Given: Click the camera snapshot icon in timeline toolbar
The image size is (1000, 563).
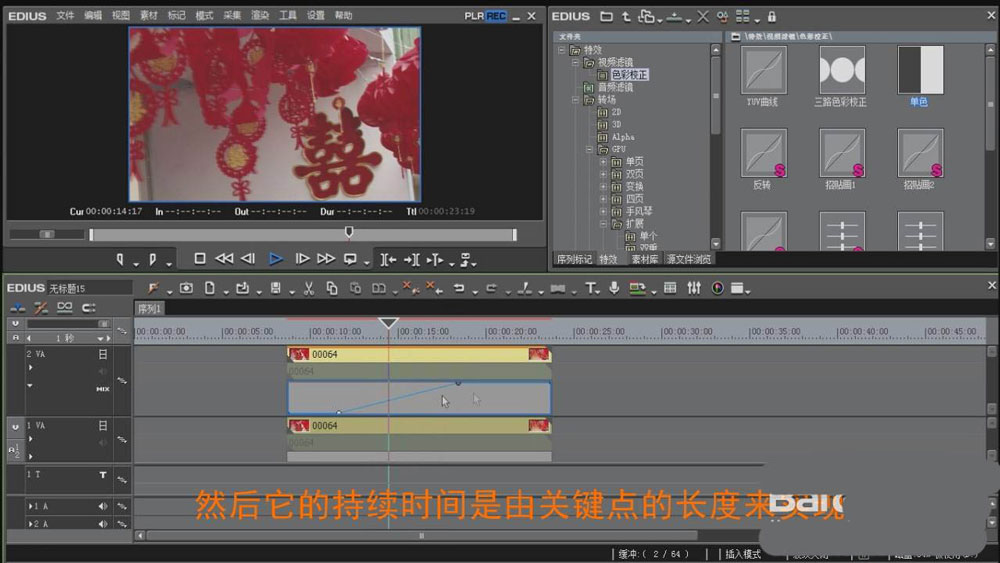Looking at the screenshot, I should pos(186,288).
